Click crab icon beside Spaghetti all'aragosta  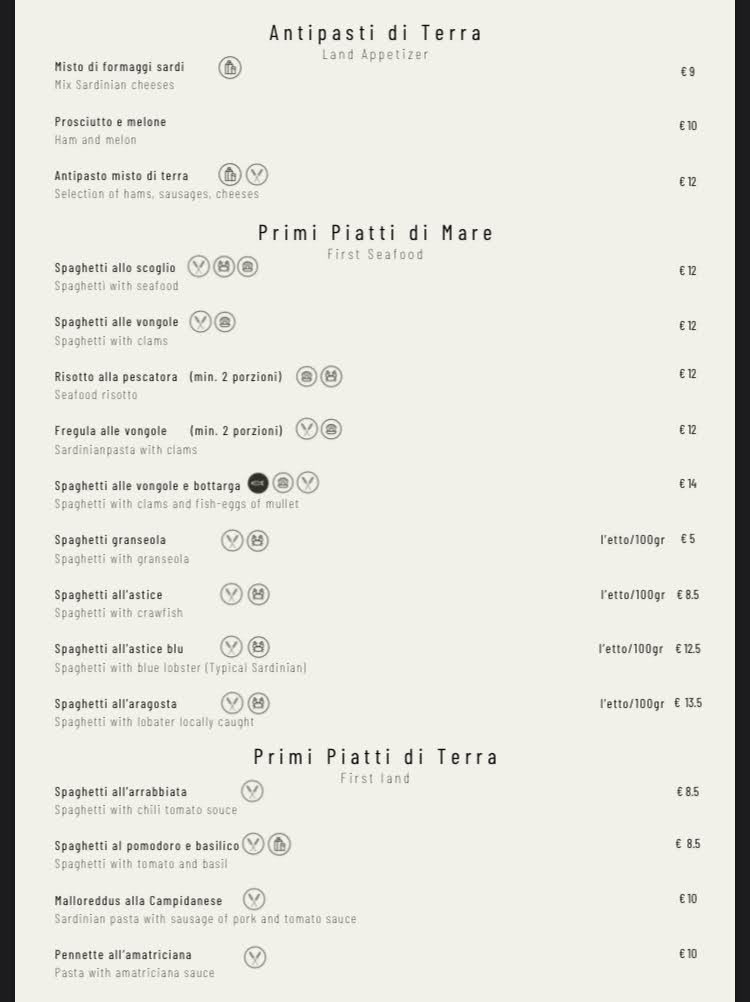click(x=258, y=703)
